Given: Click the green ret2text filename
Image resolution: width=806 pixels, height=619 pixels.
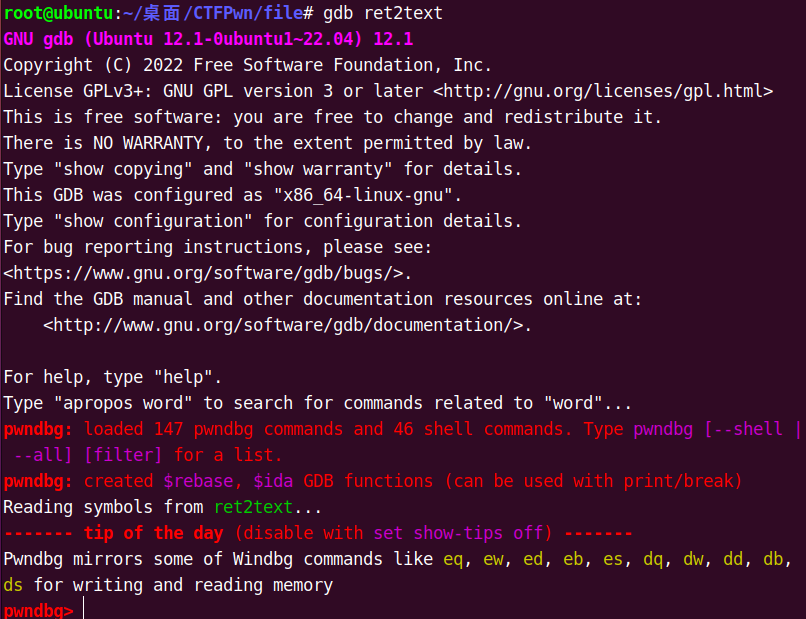Looking at the screenshot, I should tap(253, 507).
